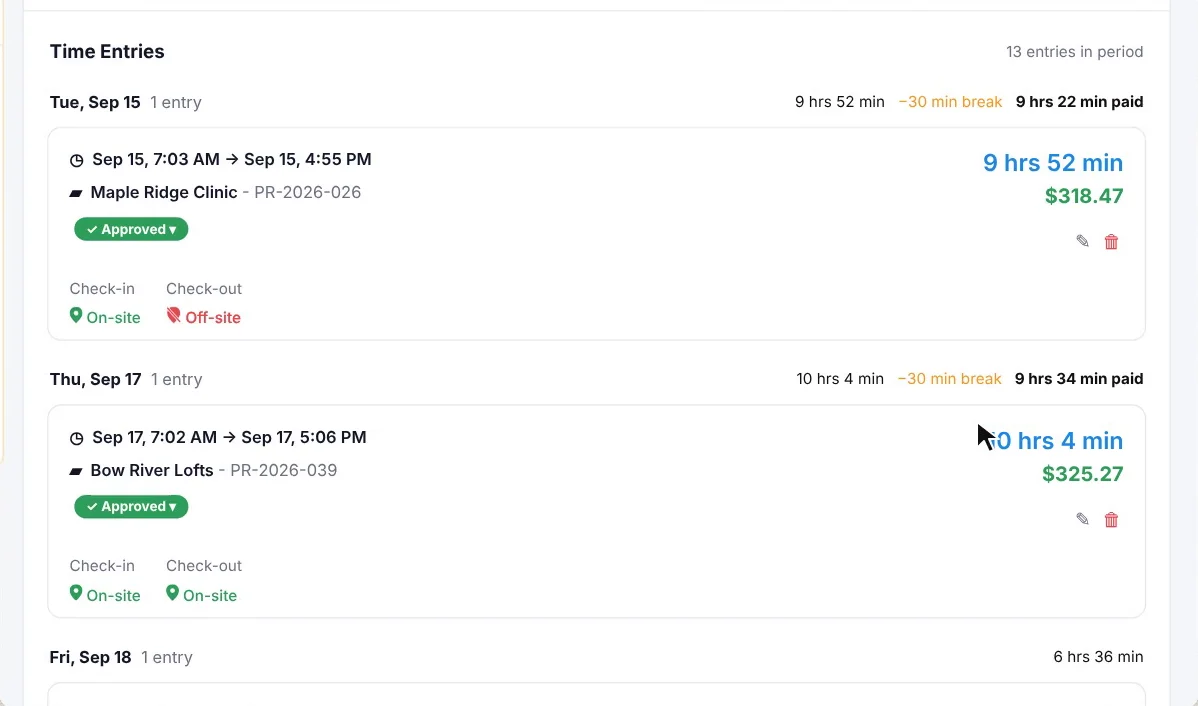Click the $325.27 earnings amount
1198x706 pixels.
(x=1083, y=474)
